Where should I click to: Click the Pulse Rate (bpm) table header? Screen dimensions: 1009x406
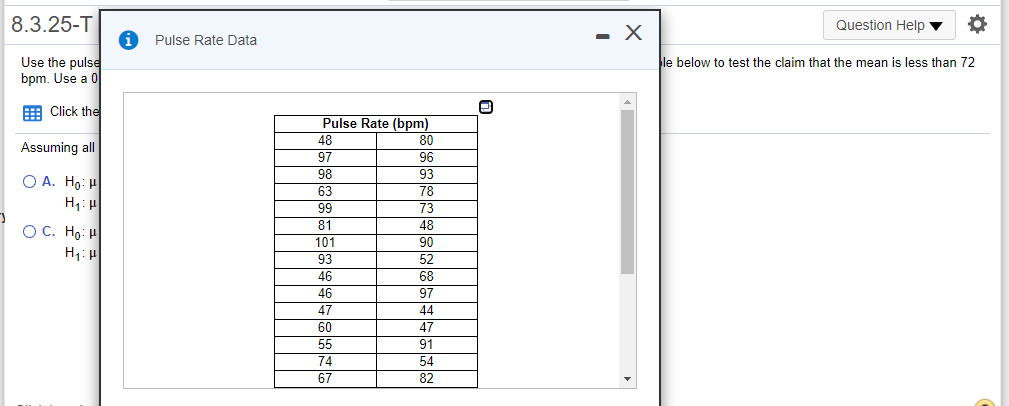point(376,124)
